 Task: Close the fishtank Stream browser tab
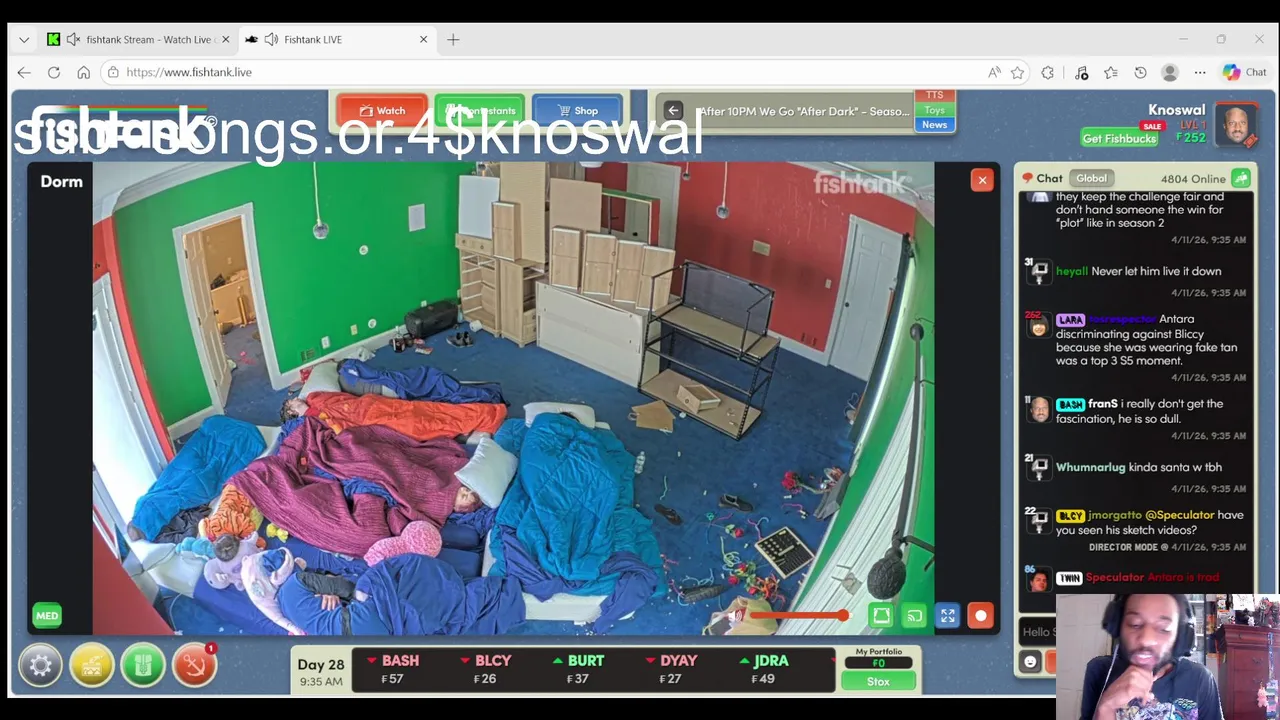[x=225, y=39]
